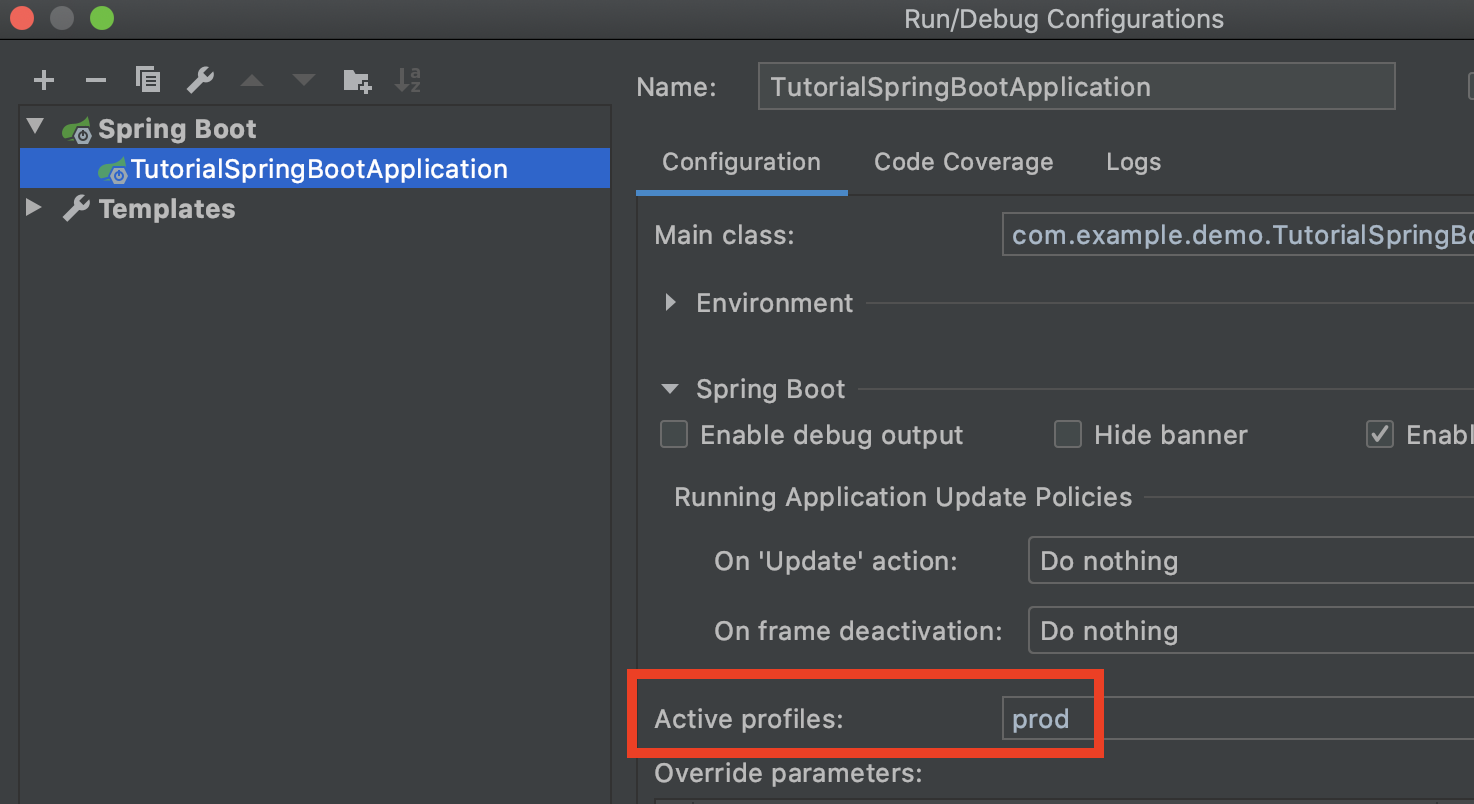1474x804 pixels.
Task: Click the Sort Configurations alphabetically icon
Action: tap(408, 81)
